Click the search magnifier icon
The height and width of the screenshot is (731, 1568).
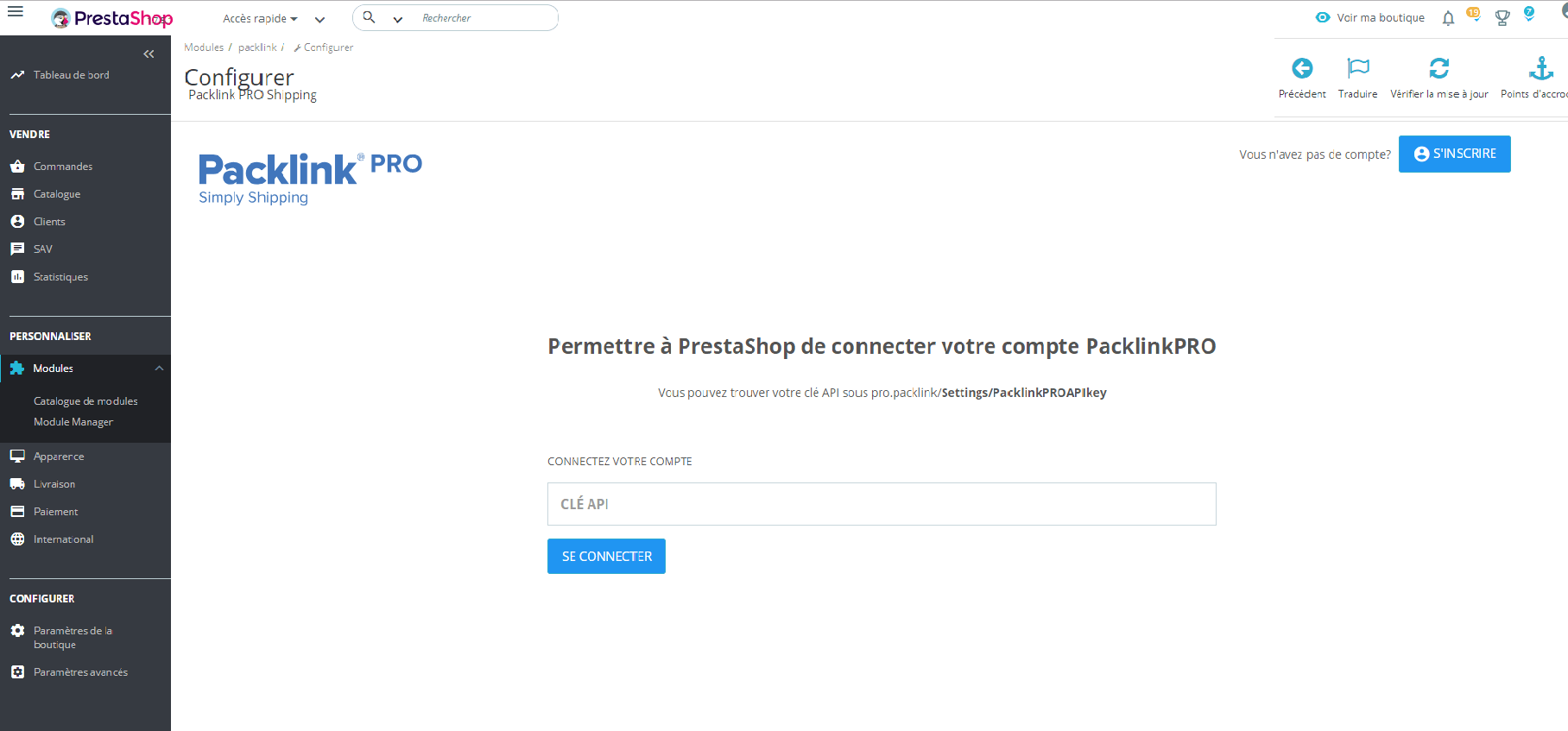pyautogui.click(x=369, y=17)
